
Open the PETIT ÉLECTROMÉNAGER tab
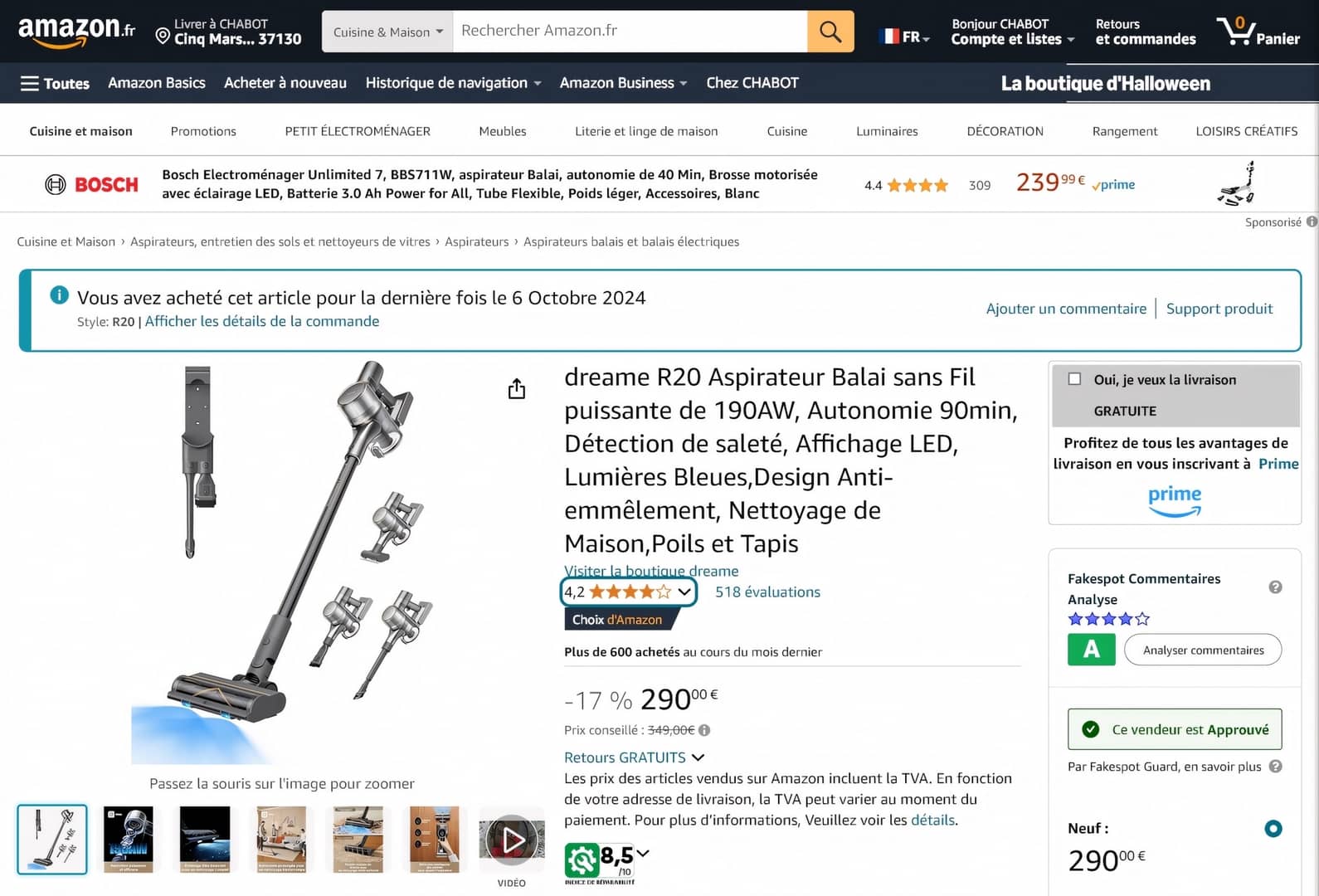tap(358, 131)
